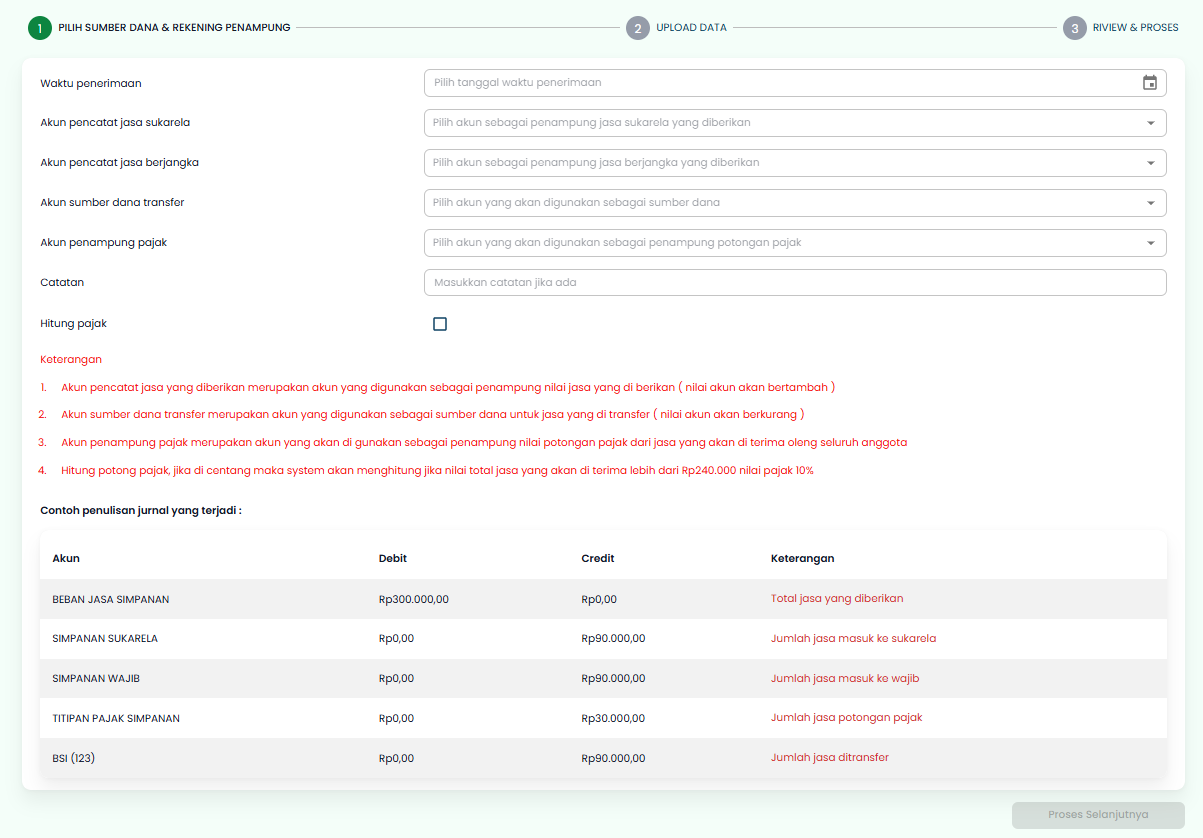Expand the Akun pencatat jasa sukarela dropdown arrow
Screen dimensions: 1203x838
pos(1149,123)
